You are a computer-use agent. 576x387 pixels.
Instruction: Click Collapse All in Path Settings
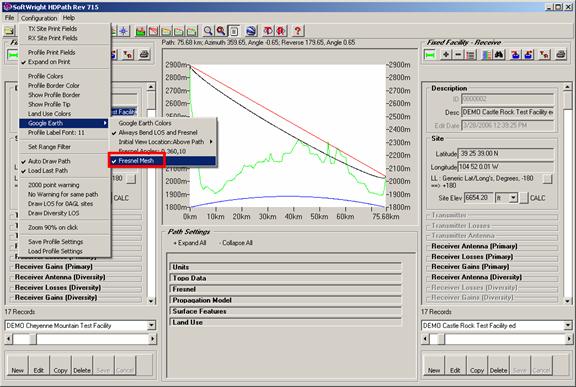pos(236,243)
